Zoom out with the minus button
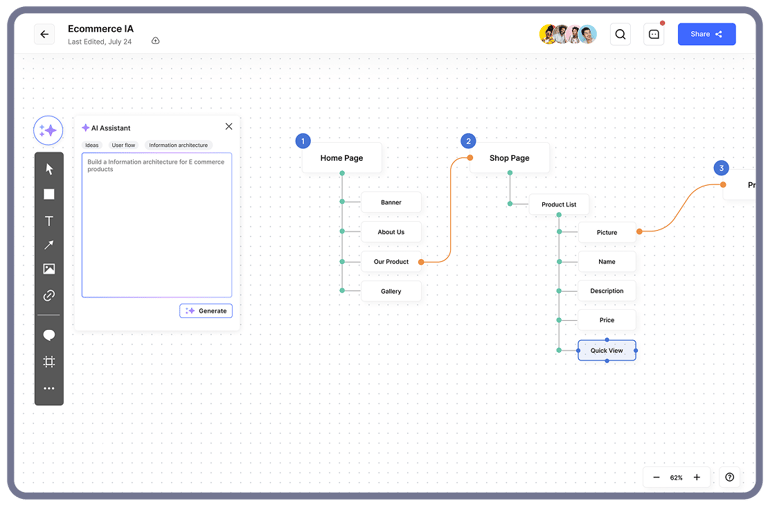Screen dimensions: 768x510 click(656, 477)
